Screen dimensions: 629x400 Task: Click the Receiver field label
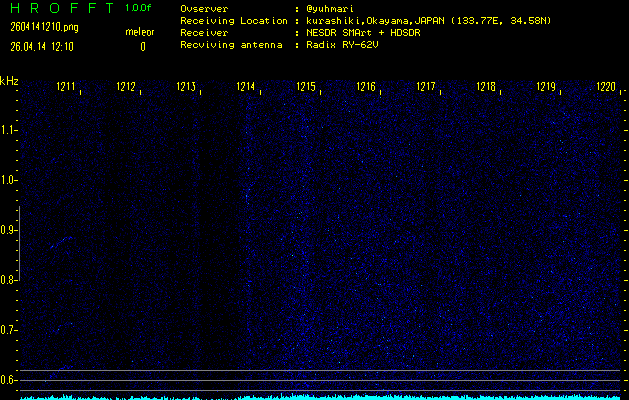point(204,33)
